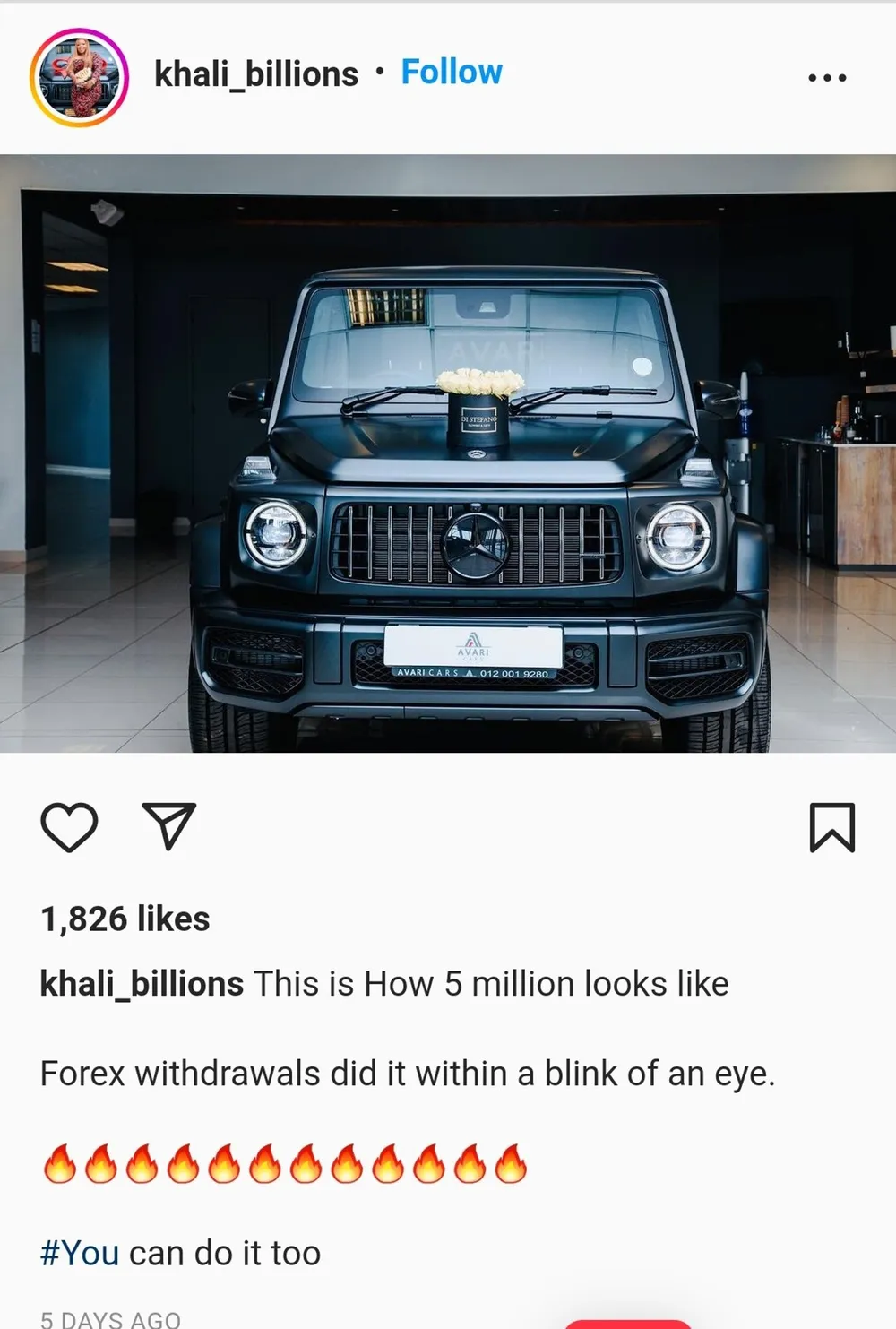This screenshot has height=1329, width=896.
Task: Tap the Mercedes G-Wagon post photo
Action: pyautogui.click(x=448, y=453)
